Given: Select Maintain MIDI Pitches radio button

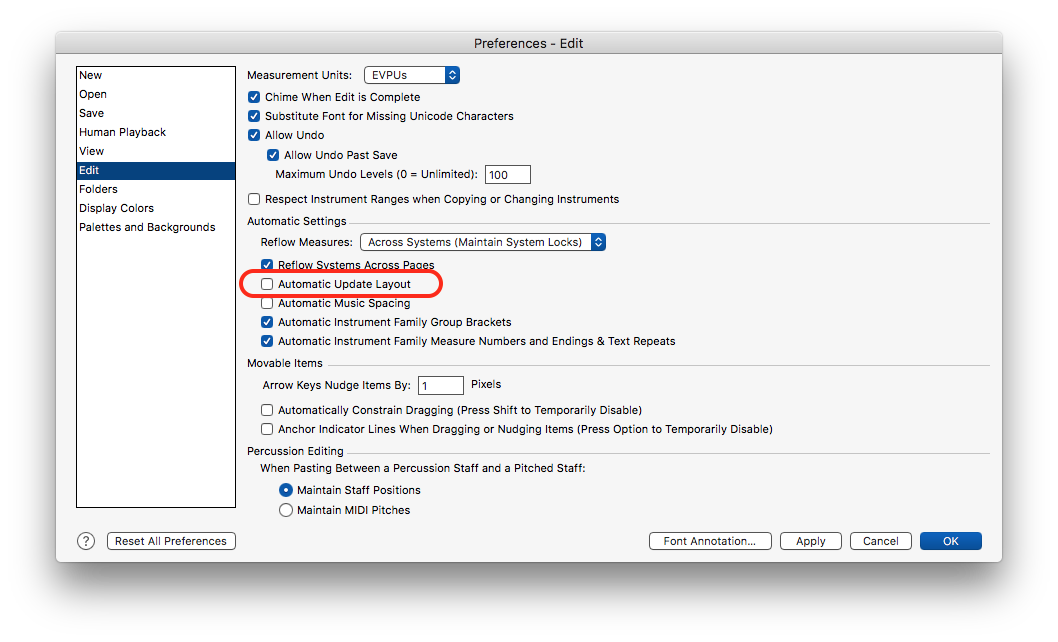Looking at the screenshot, I should pyautogui.click(x=286, y=510).
